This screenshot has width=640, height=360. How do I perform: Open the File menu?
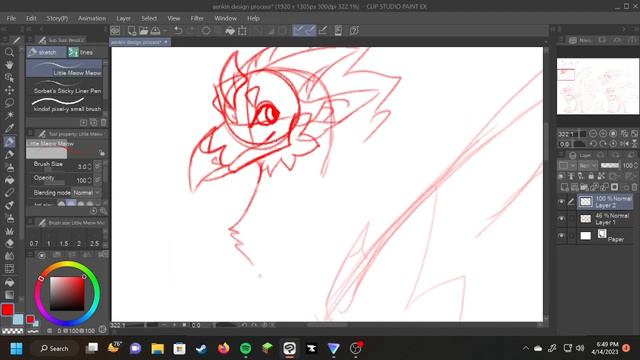coord(11,18)
